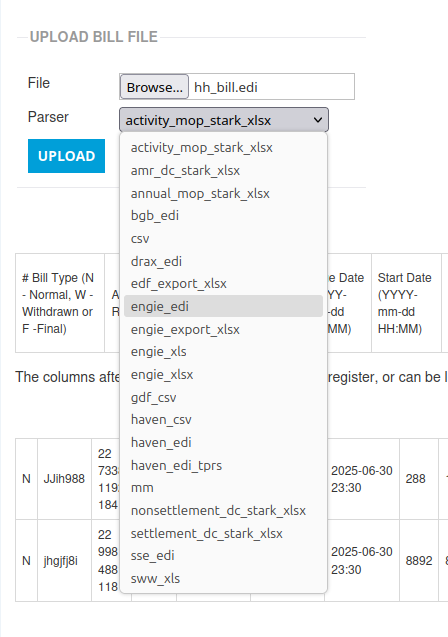Click the jhgjfj8i reference cell
This screenshot has height=637, width=448.
64,561
